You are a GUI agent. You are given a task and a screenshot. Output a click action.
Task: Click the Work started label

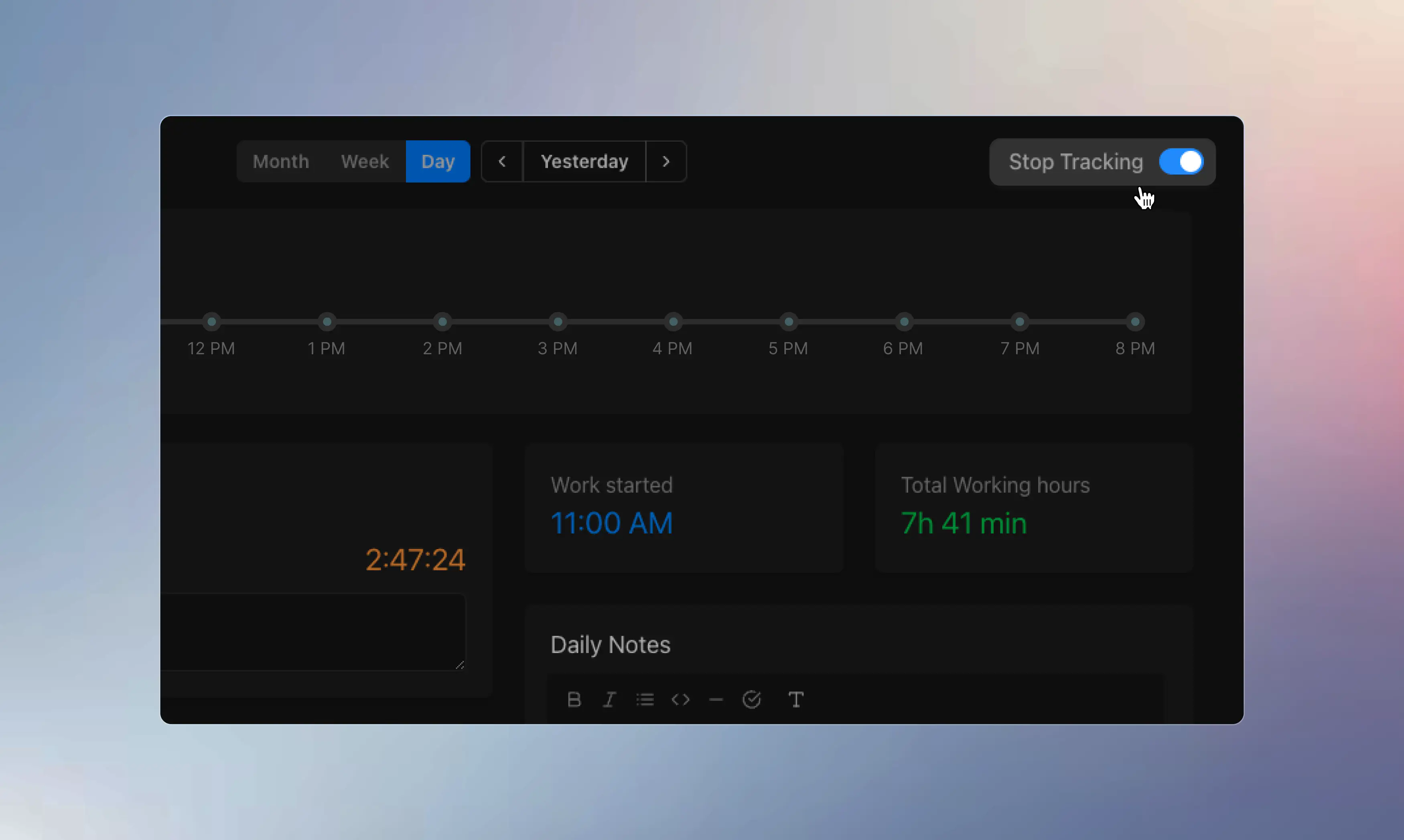[612, 485]
